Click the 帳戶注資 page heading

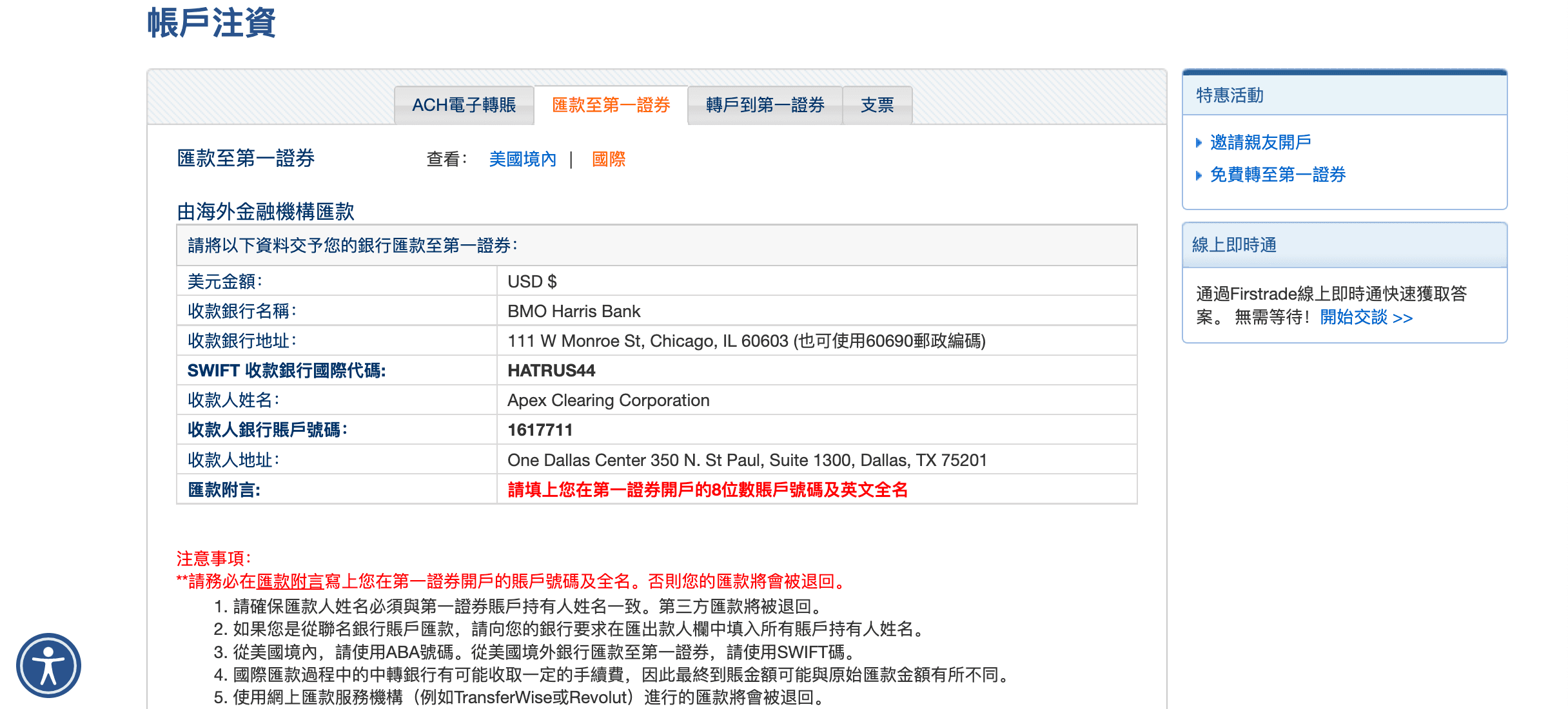click(x=211, y=23)
